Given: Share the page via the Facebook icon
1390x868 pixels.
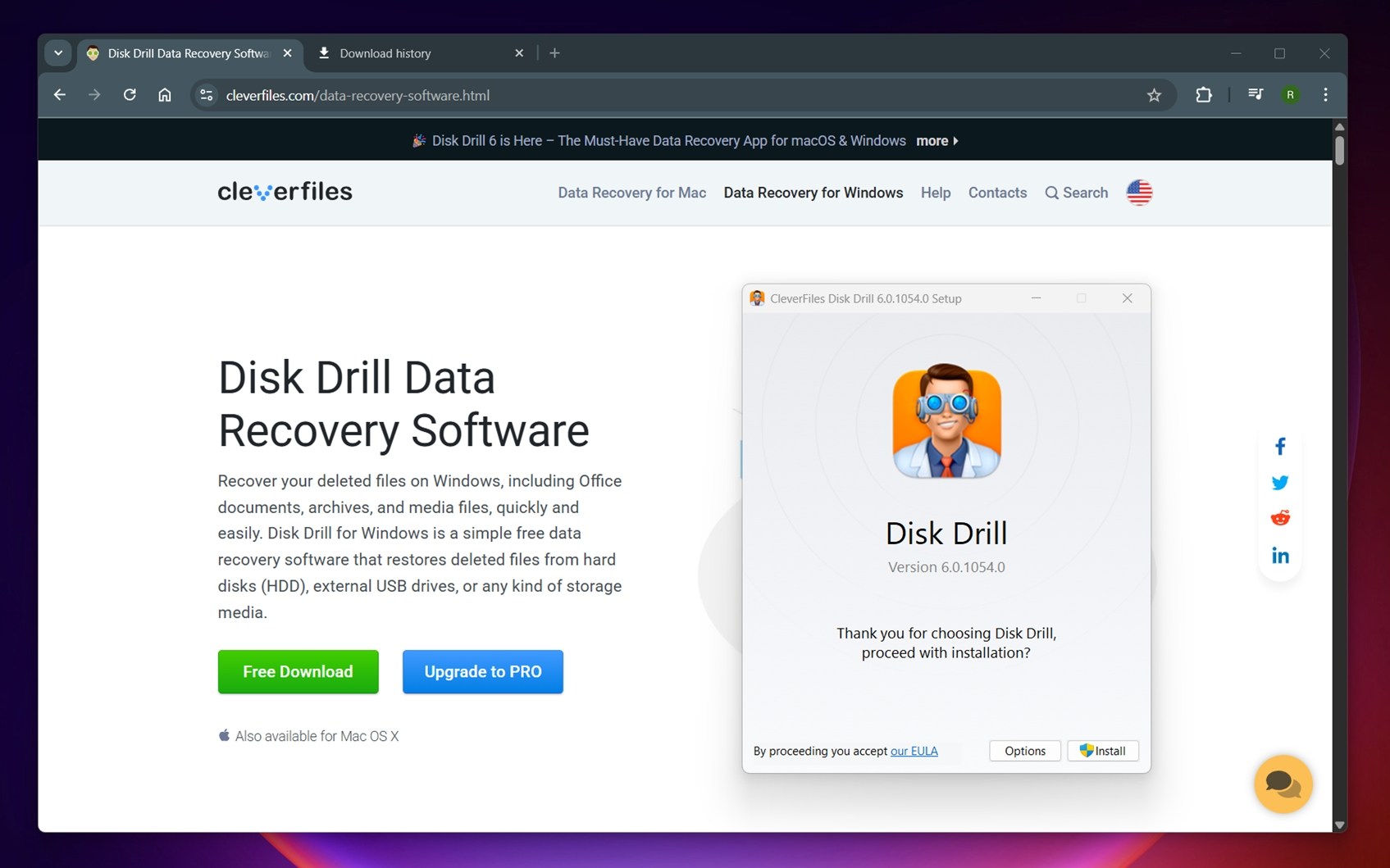Looking at the screenshot, I should [x=1279, y=445].
